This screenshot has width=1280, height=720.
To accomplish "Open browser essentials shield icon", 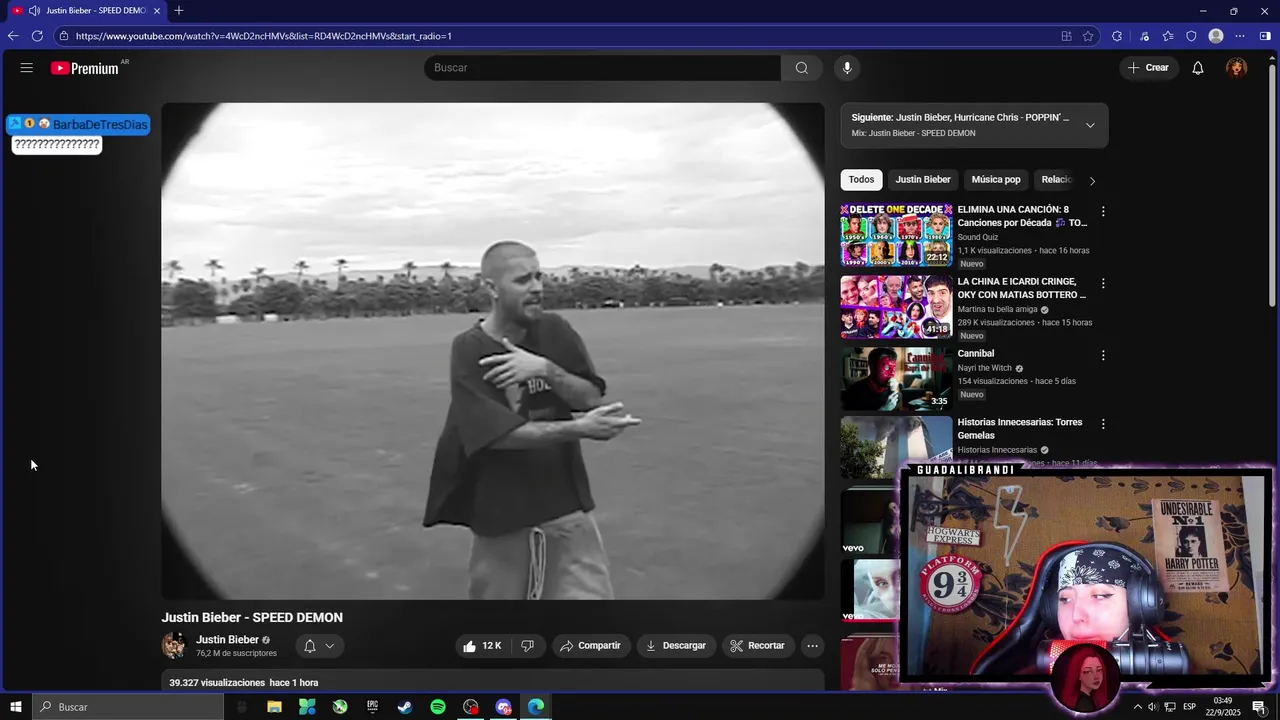I will point(1191,36).
